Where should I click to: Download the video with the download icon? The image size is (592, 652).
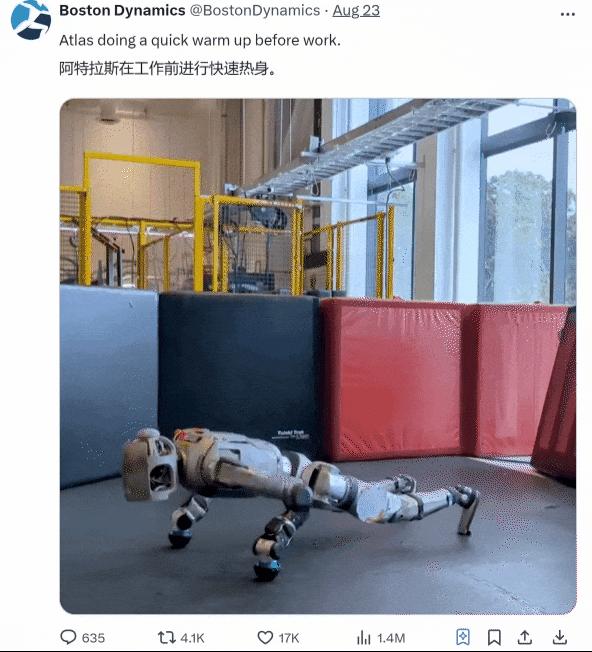click(x=560, y=637)
